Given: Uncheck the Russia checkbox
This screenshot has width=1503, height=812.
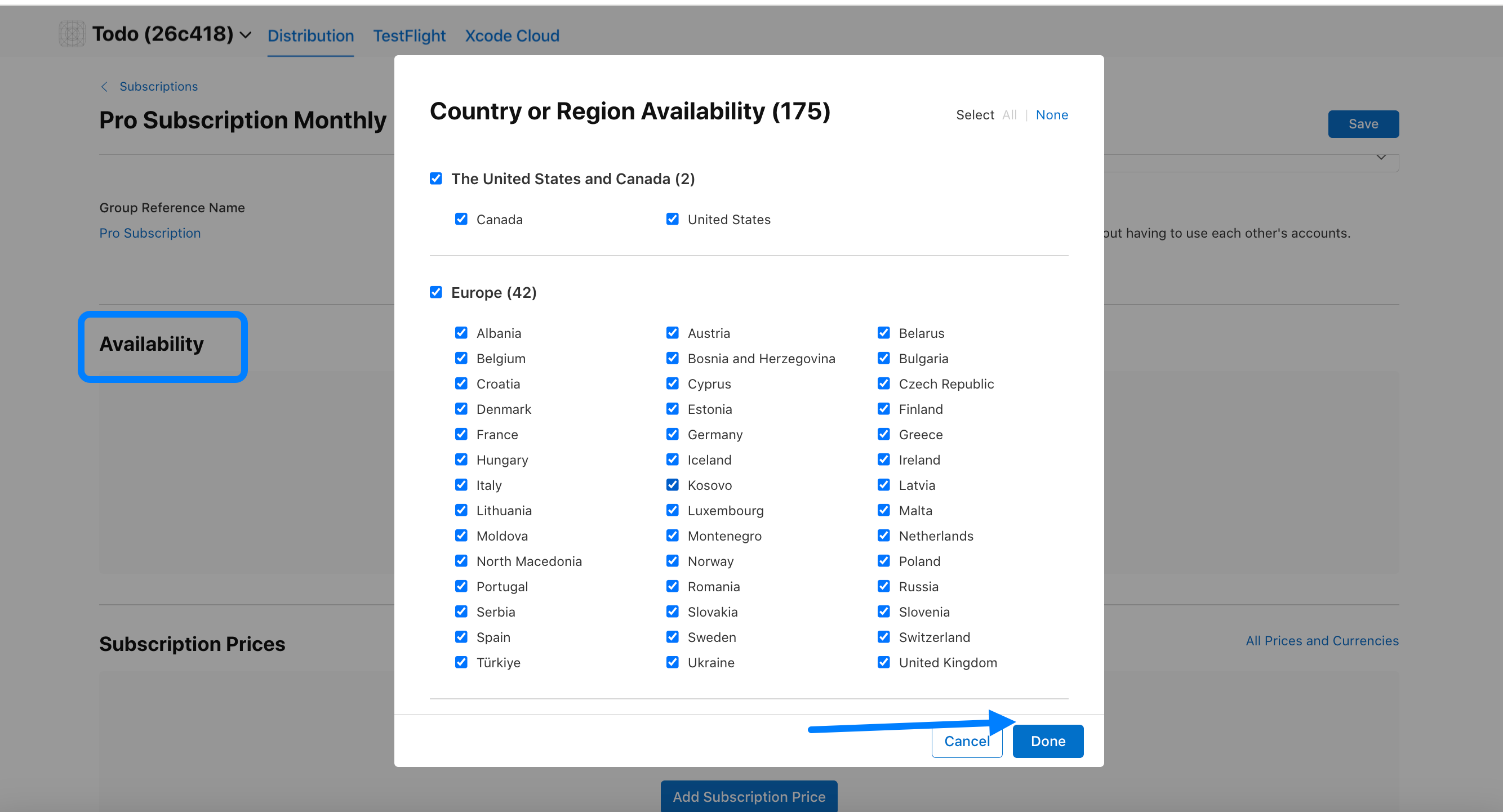Looking at the screenshot, I should pyautogui.click(x=883, y=586).
